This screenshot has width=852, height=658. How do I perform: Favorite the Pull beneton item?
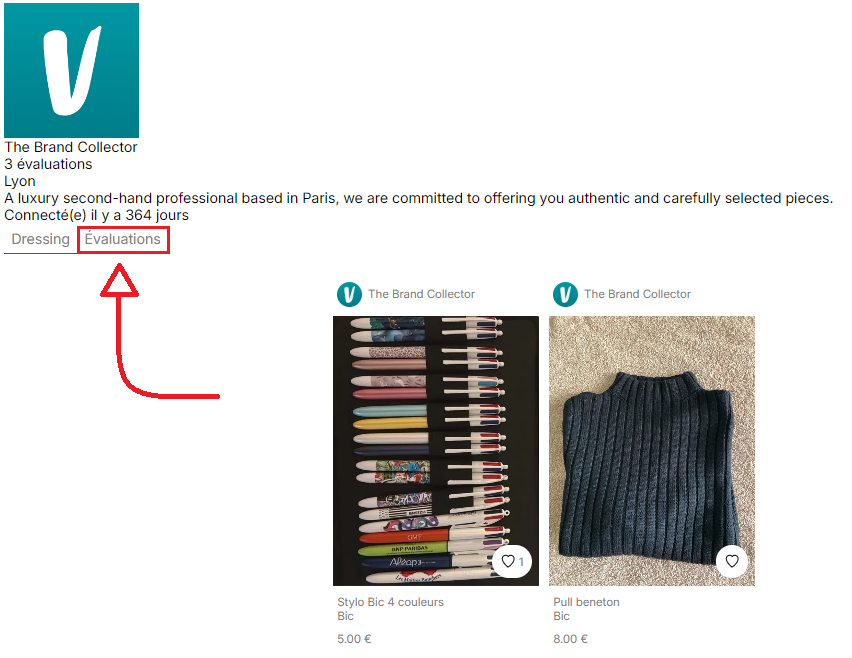pyautogui.click(x=732, y=561)
